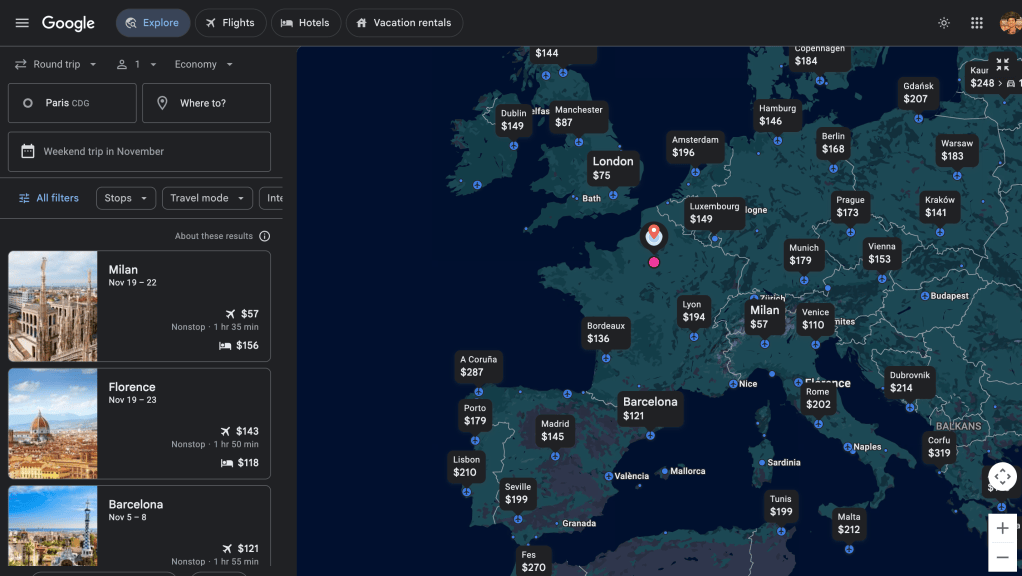This screenshot has height=576, width=1022.
Task: Open the Florence result card photo
Action: coord(53,424)
